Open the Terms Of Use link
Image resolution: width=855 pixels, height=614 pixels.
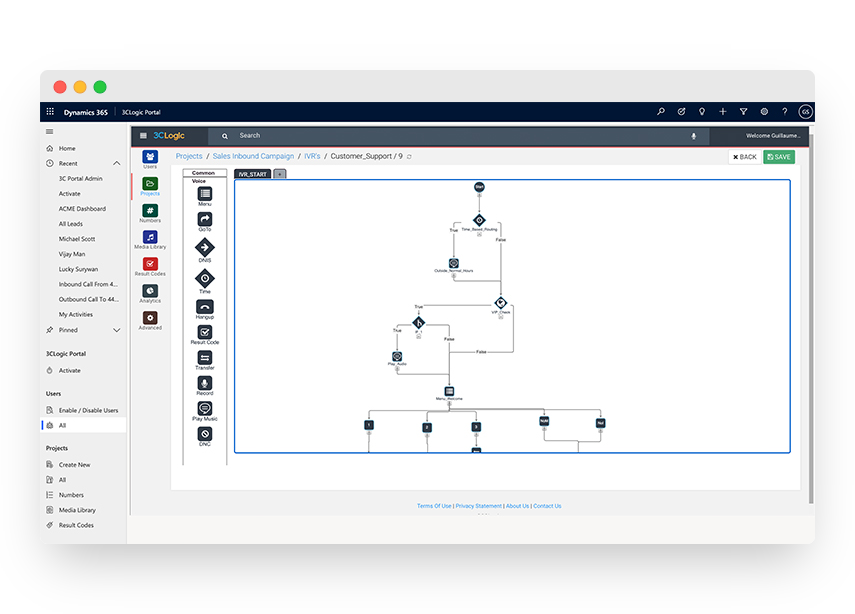click(434, 506)
